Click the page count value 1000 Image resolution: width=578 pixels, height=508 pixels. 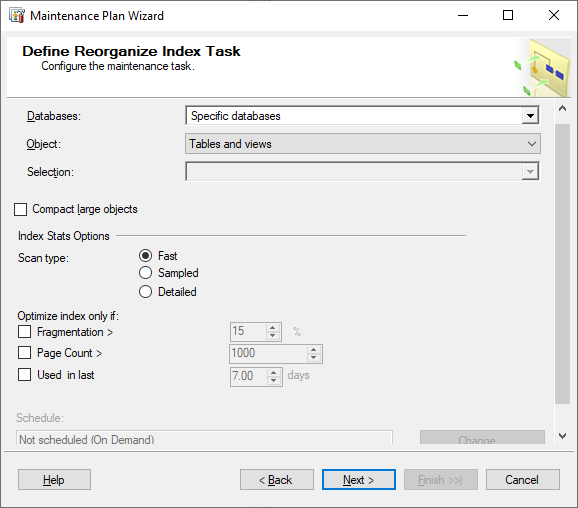coord(268,353)
